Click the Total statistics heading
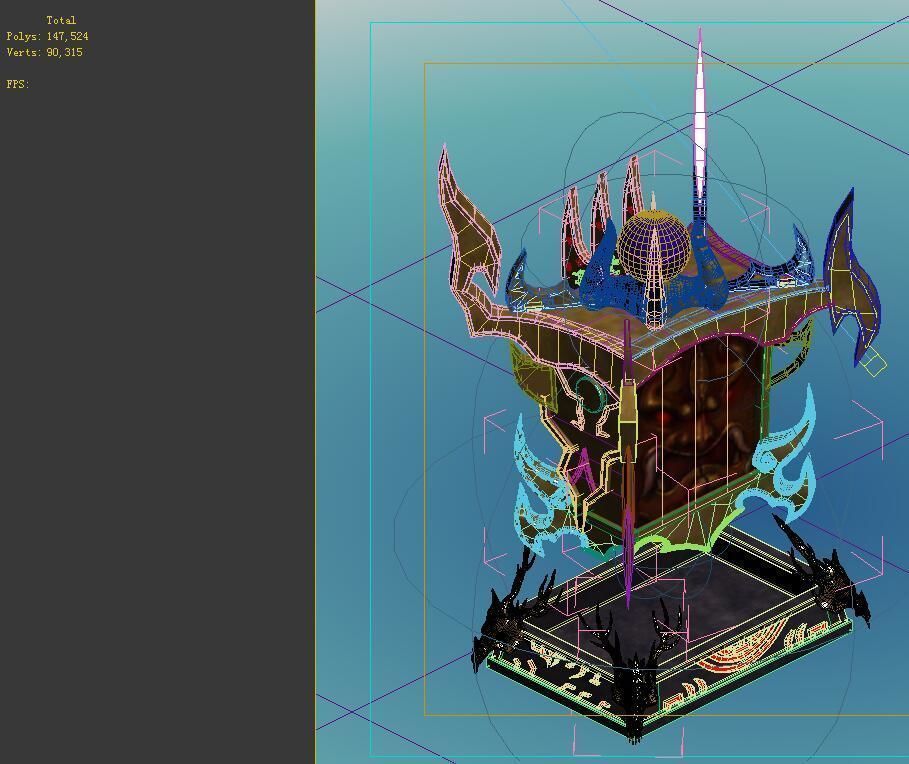This screenshot has width=909, height=764. (61, 20)
